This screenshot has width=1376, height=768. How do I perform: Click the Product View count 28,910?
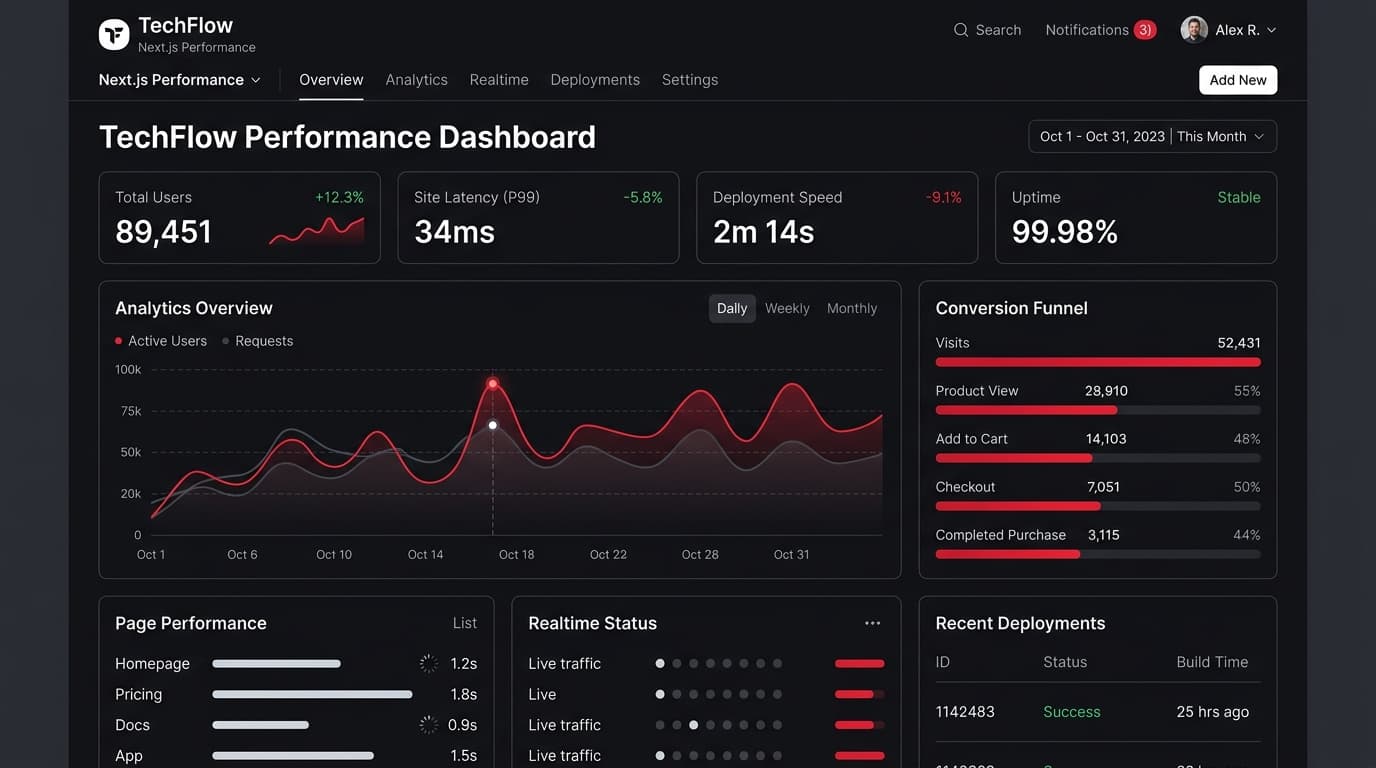tap(1106, 391)
